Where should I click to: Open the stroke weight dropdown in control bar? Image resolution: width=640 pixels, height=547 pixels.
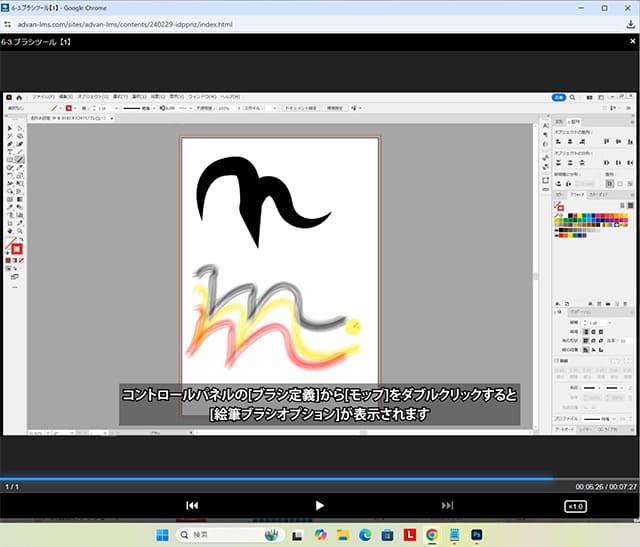[114, 107]
